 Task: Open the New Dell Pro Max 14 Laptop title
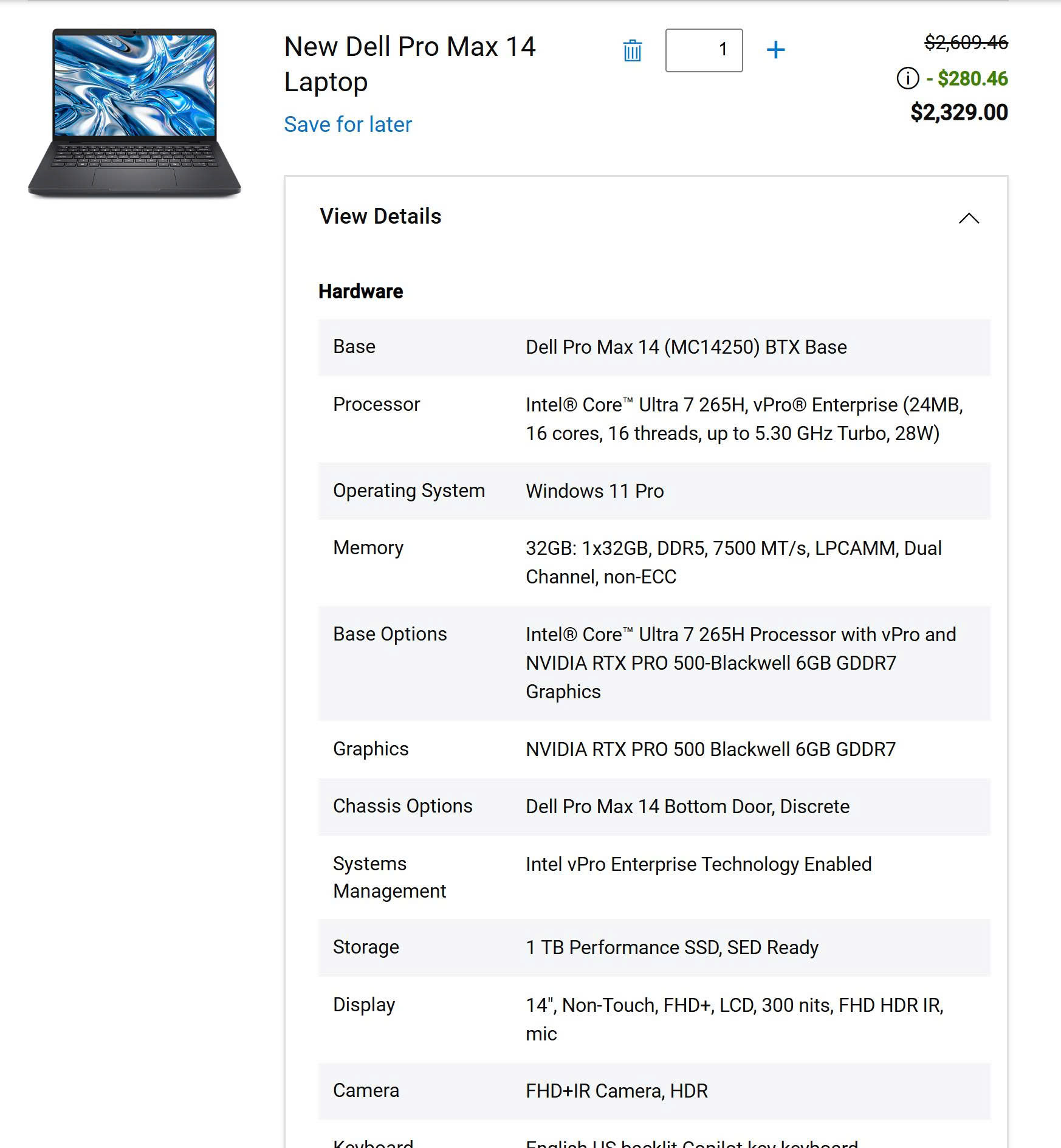(x=410, y=64)
